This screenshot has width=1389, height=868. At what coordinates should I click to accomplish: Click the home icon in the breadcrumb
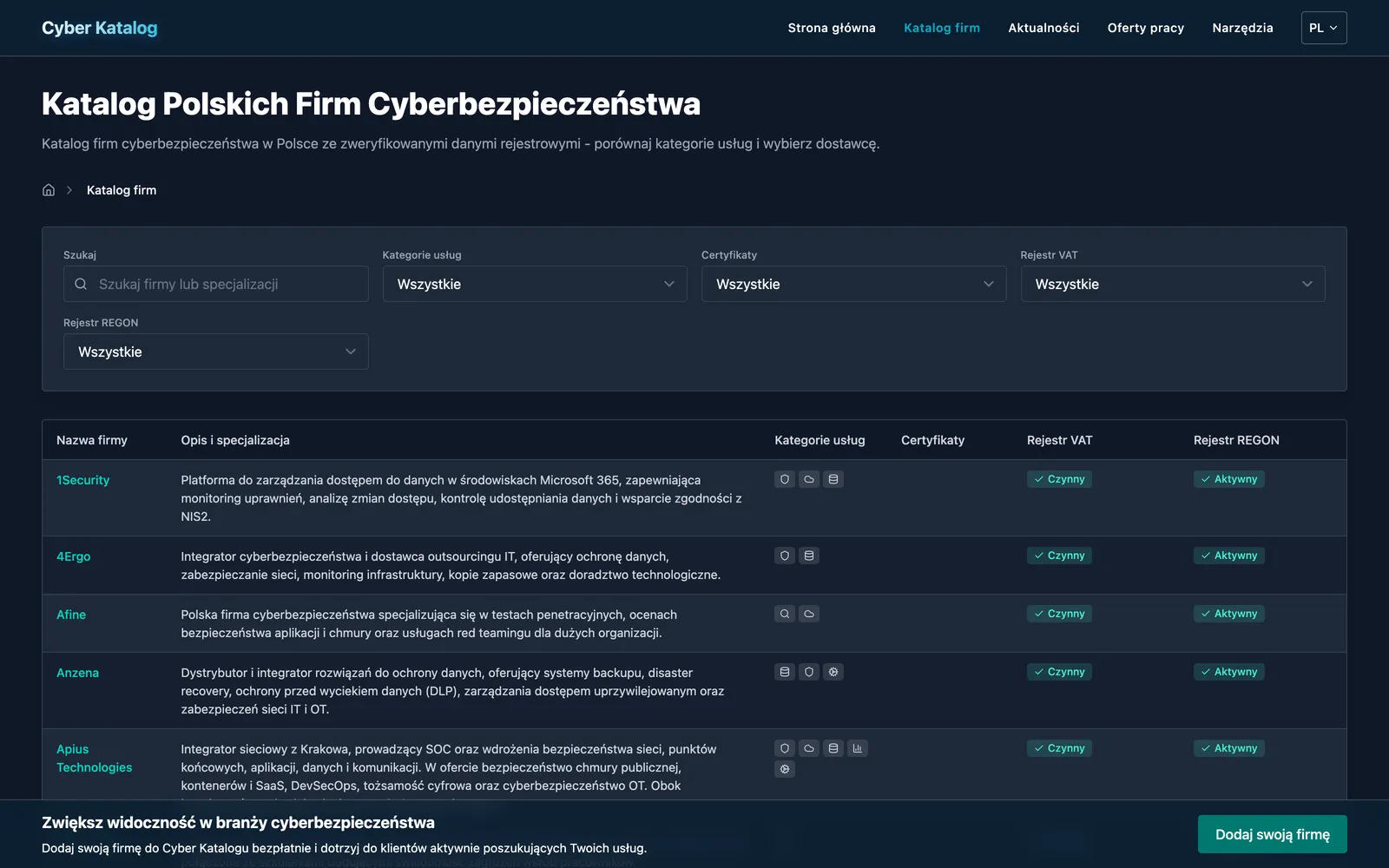click(49, 190)
